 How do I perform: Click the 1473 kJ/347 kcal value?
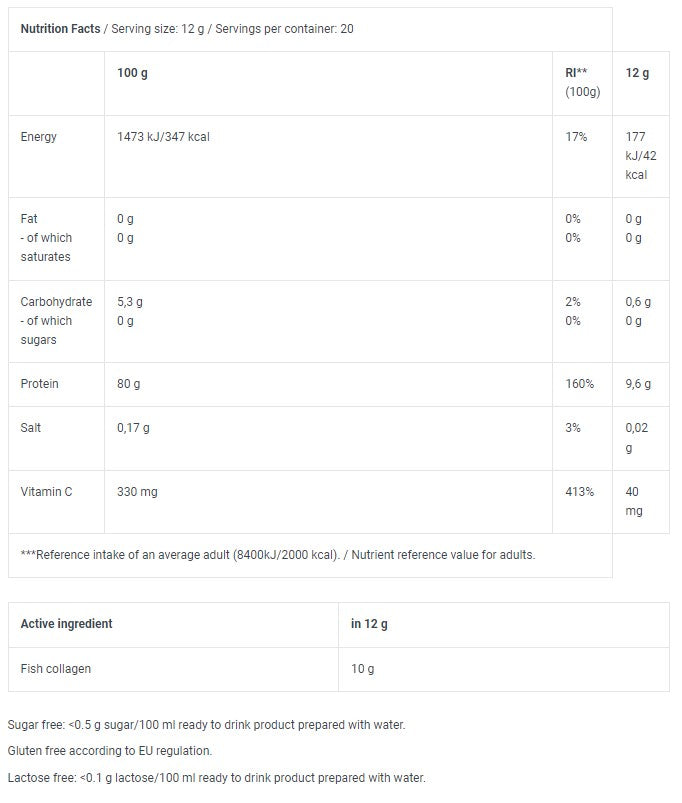pyautogui.click(x=163, y=137)
